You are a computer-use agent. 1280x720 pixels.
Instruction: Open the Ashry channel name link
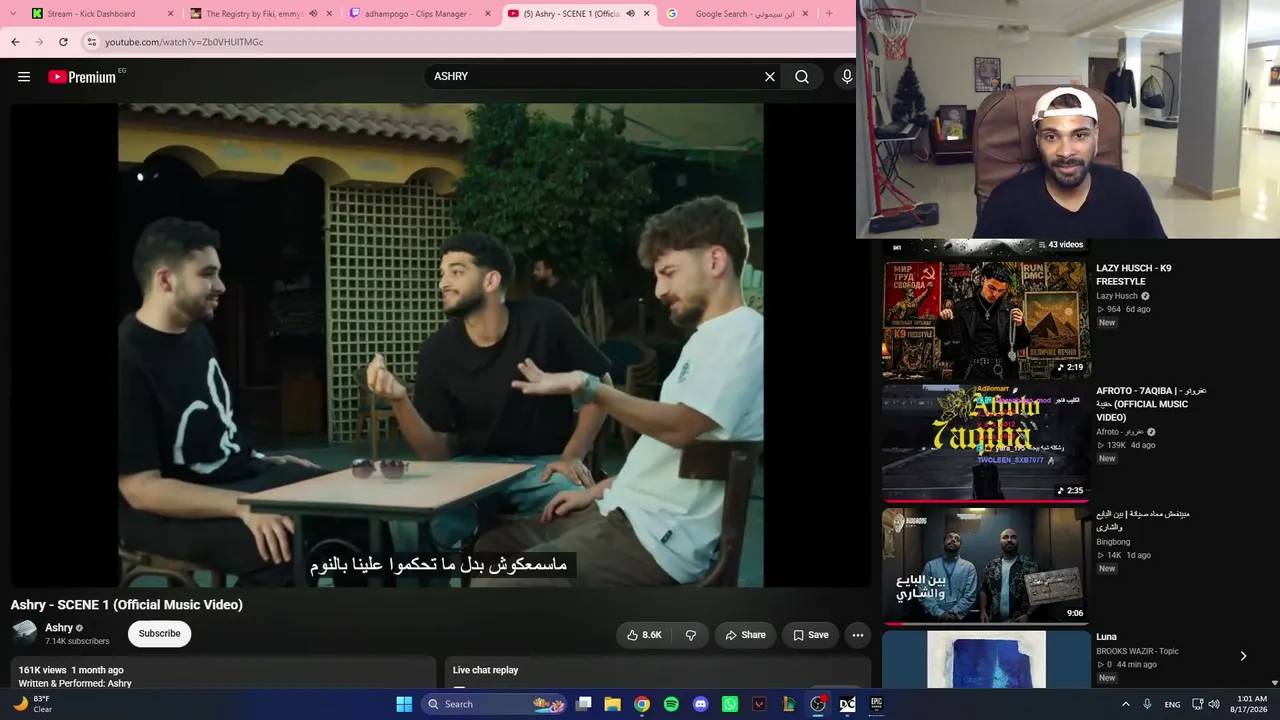(x=59, y=628)
